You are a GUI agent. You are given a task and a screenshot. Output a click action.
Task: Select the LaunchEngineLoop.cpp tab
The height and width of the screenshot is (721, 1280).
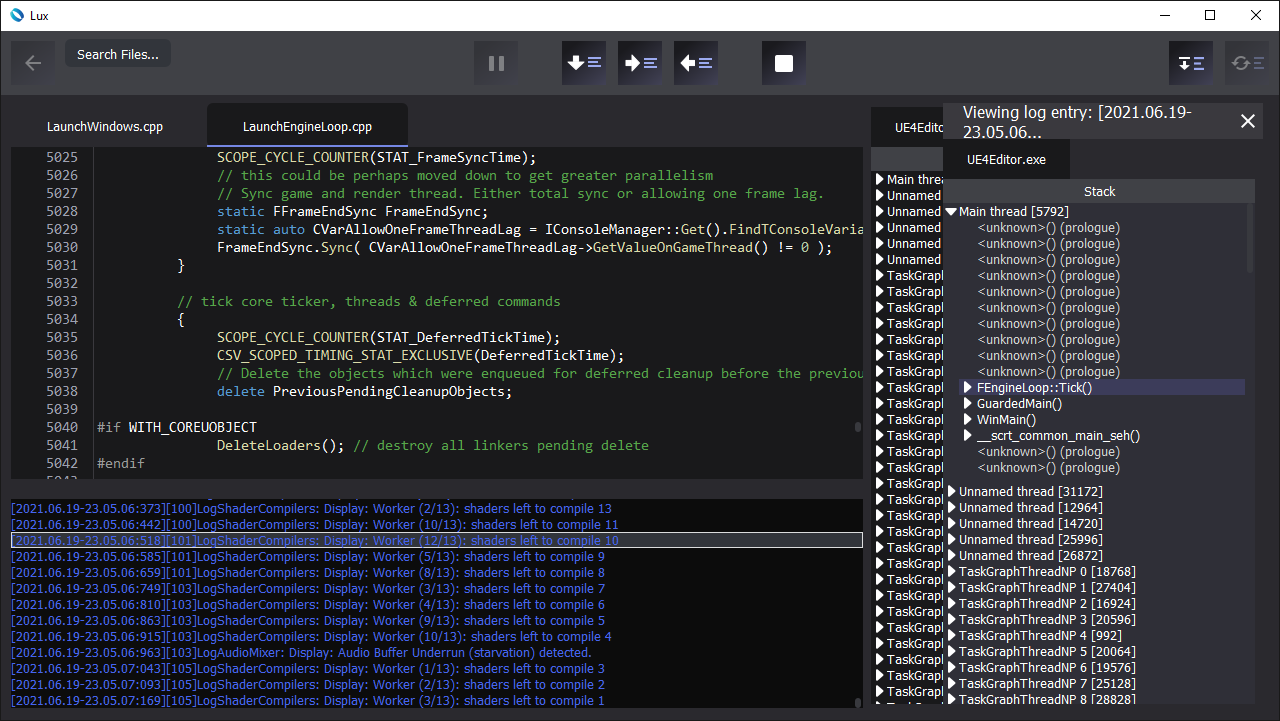point(307,127)
